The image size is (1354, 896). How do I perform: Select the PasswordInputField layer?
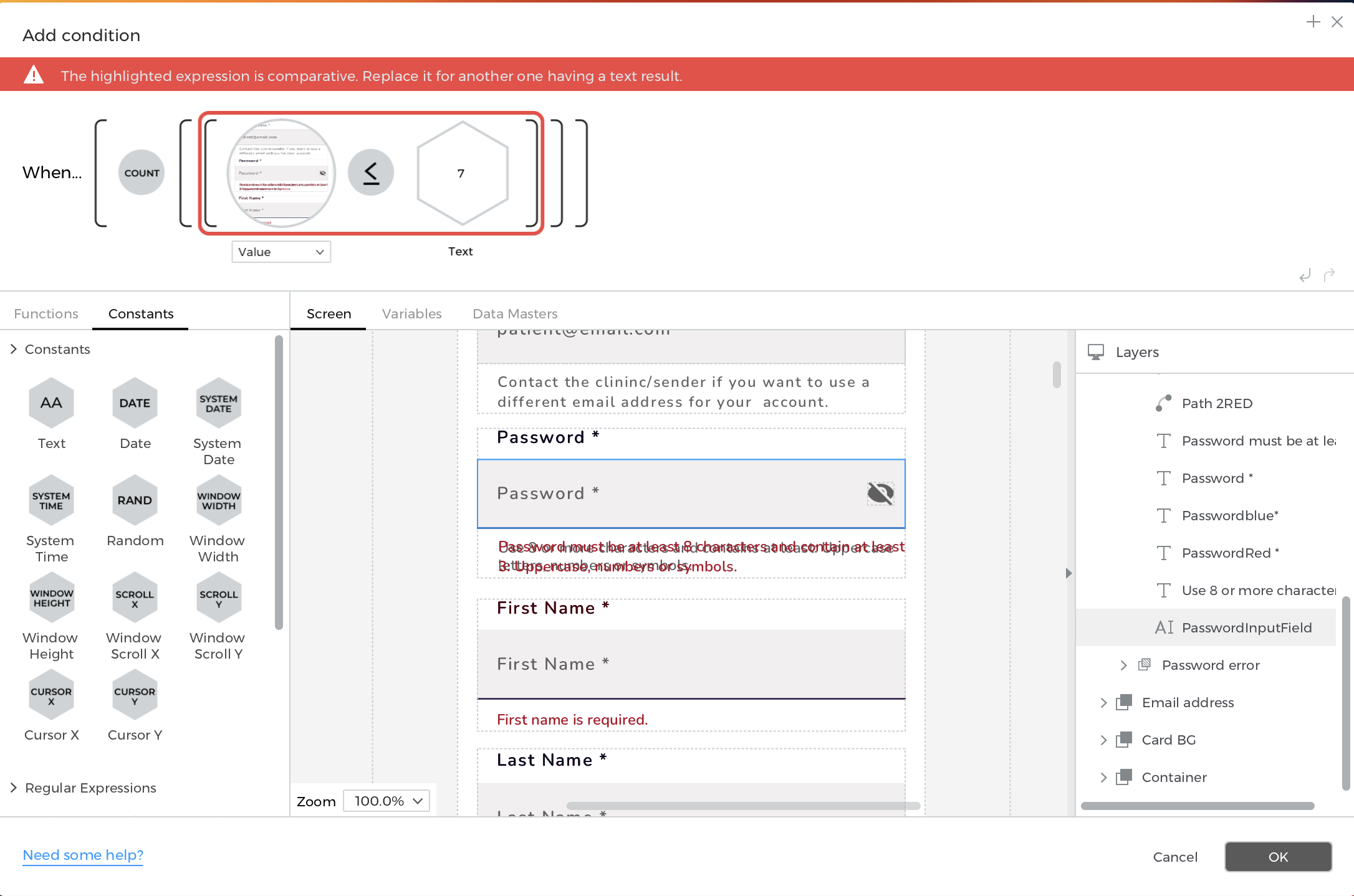pos(1206,627)
